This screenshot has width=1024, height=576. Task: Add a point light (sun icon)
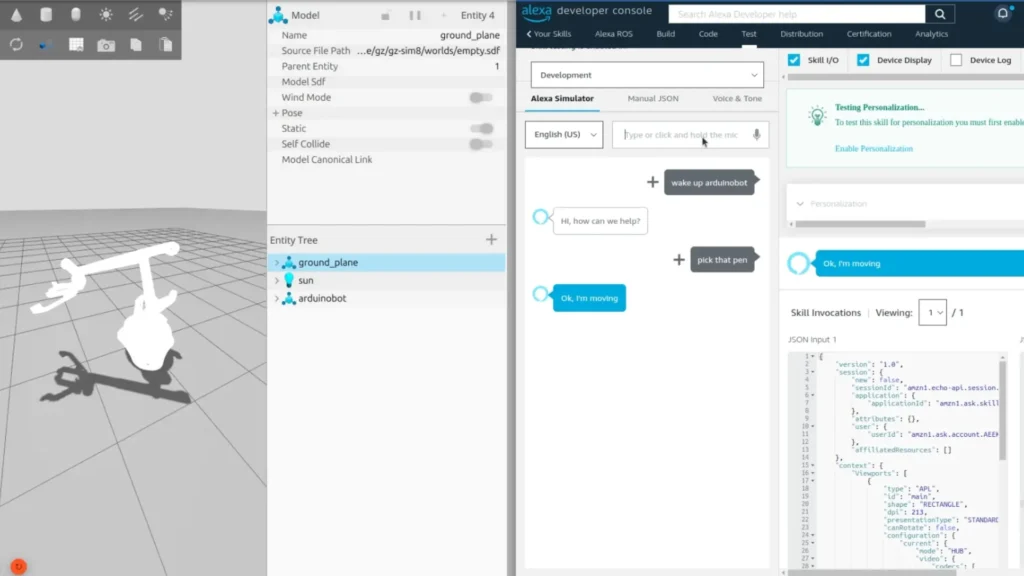[x=106, y=14]
